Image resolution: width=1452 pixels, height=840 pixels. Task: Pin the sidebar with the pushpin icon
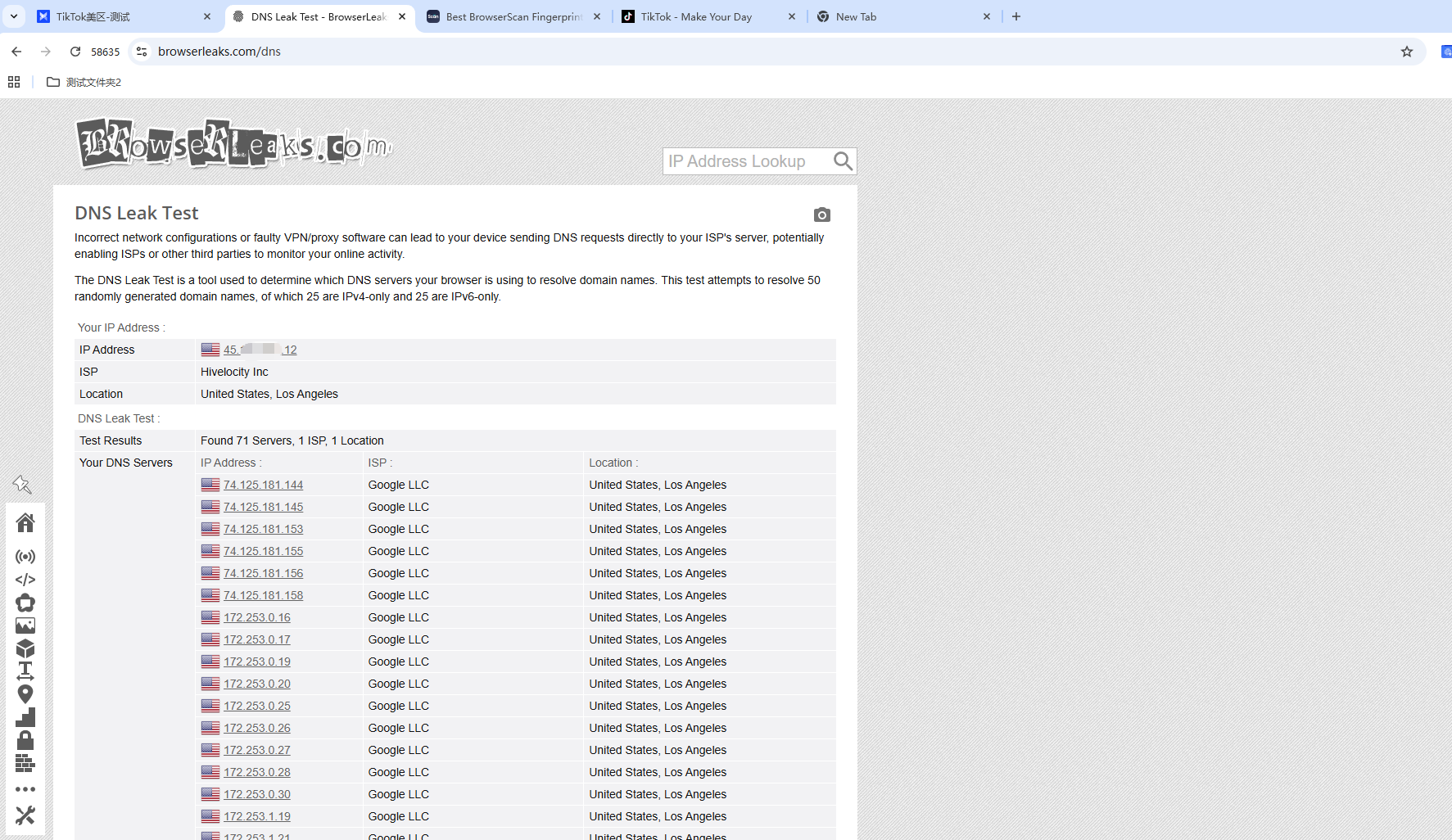click(x=22, y=484)
